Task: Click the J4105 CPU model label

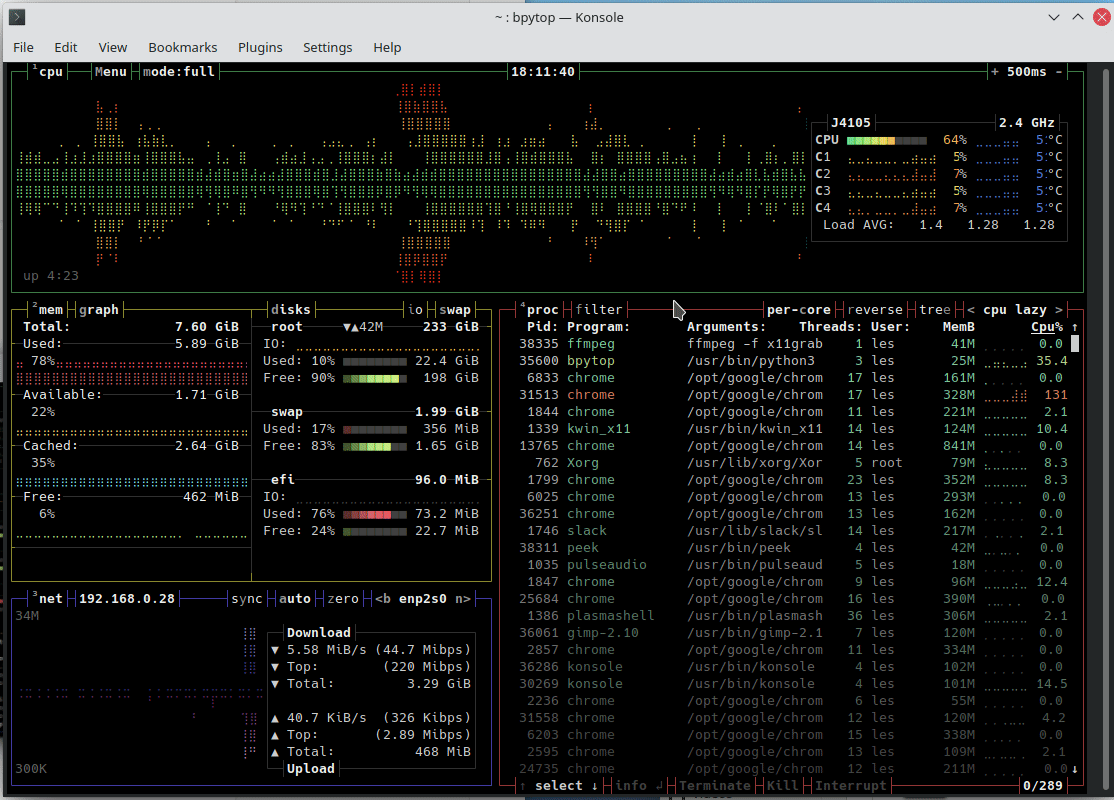Action: (x=850, y=123)
